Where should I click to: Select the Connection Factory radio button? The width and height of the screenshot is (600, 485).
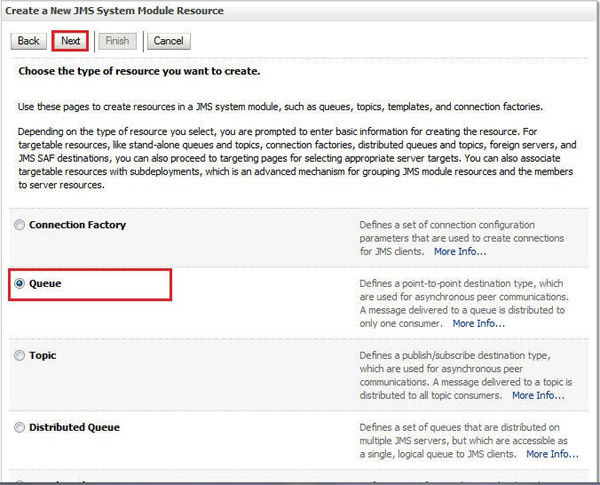coord(20,226)
